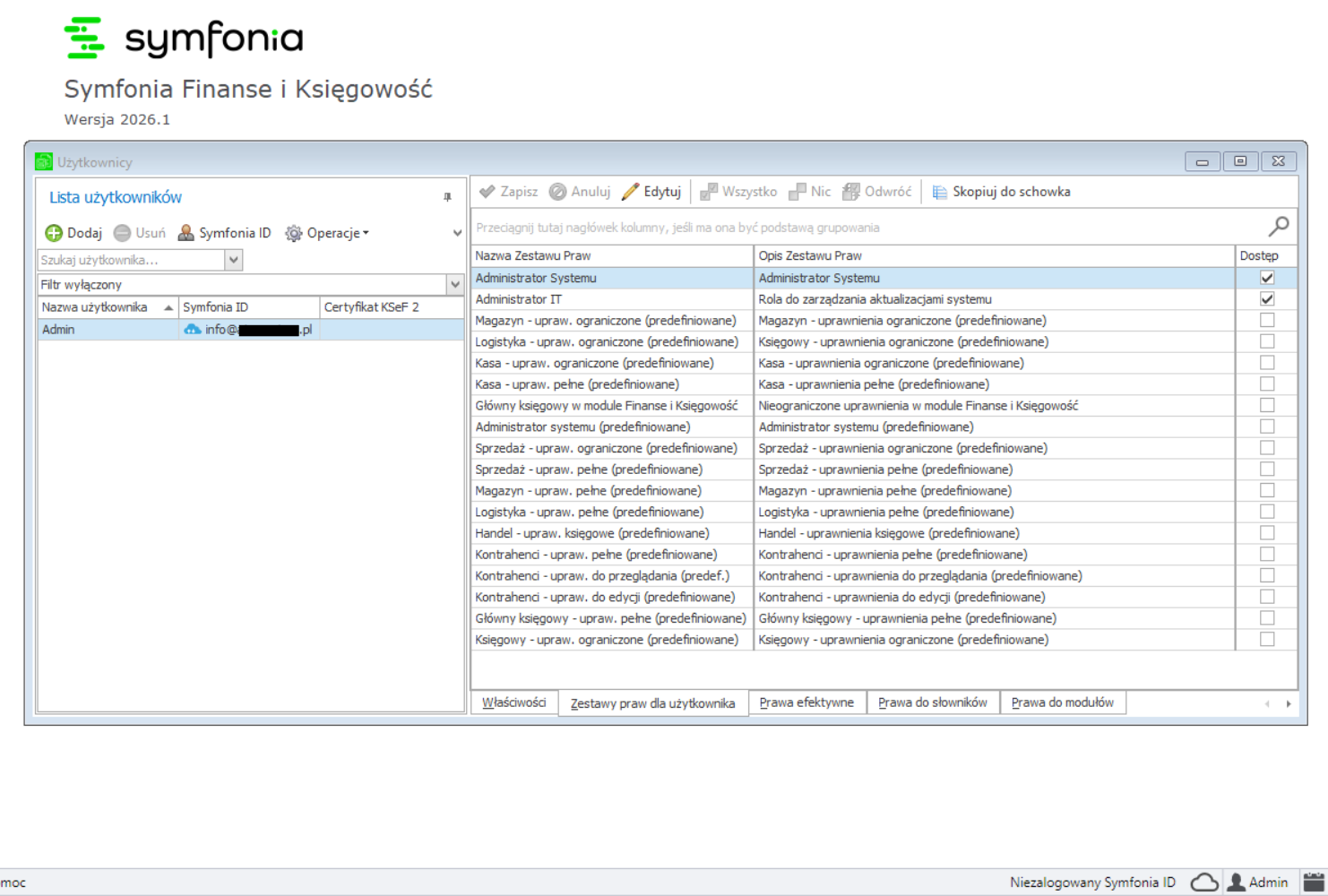Select the Admin user row

point(108,330)
